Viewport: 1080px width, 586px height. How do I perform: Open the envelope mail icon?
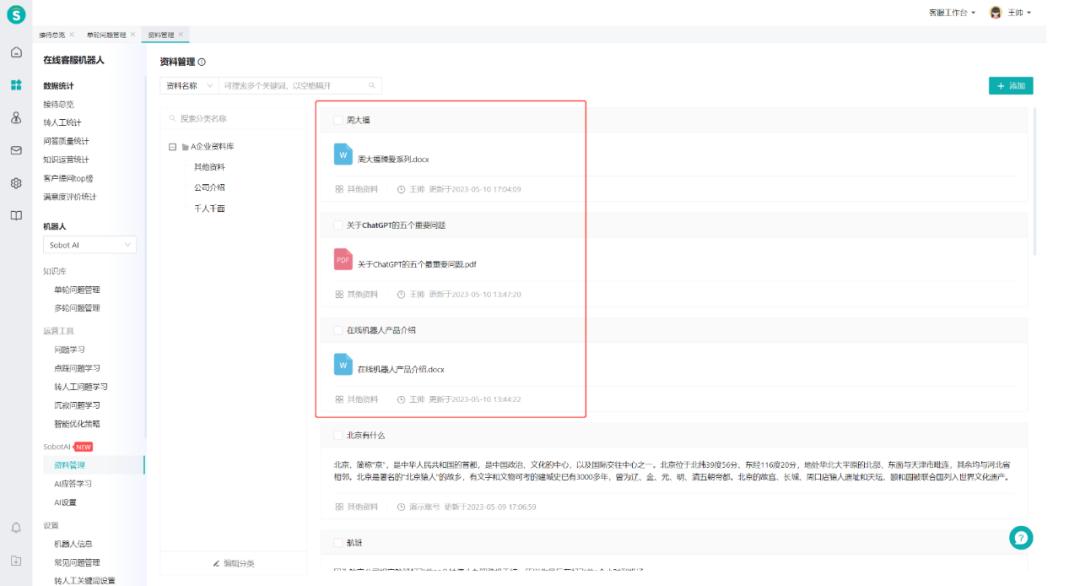tap(16, 150)
